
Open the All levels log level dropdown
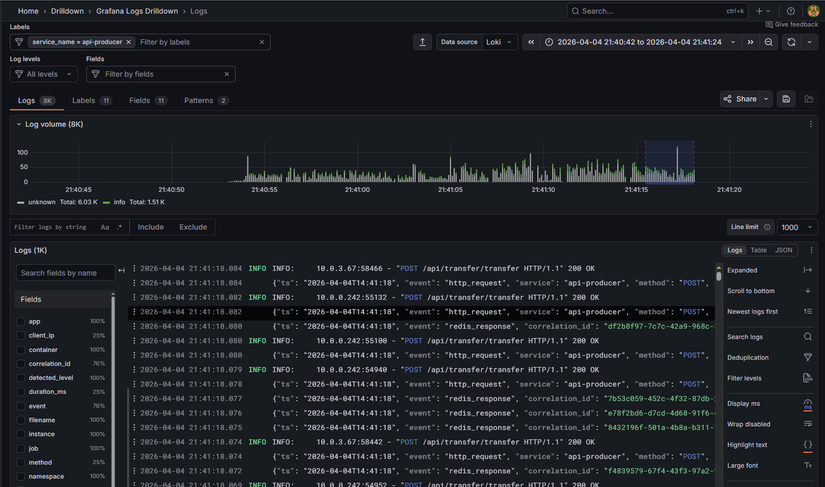(x=43, y=74)
